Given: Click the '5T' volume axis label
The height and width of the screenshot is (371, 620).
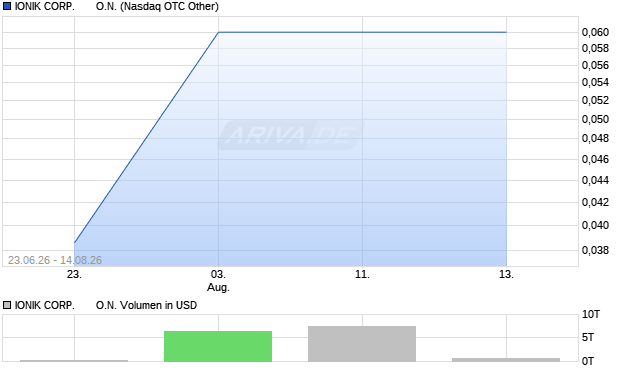Looking at the screenshot, I should (588, 337).
